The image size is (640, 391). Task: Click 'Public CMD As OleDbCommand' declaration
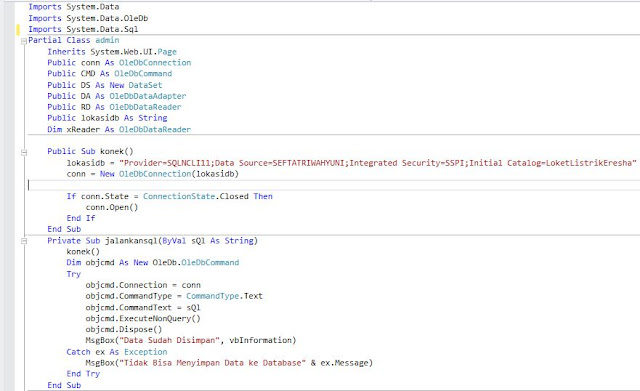point(110,74)
